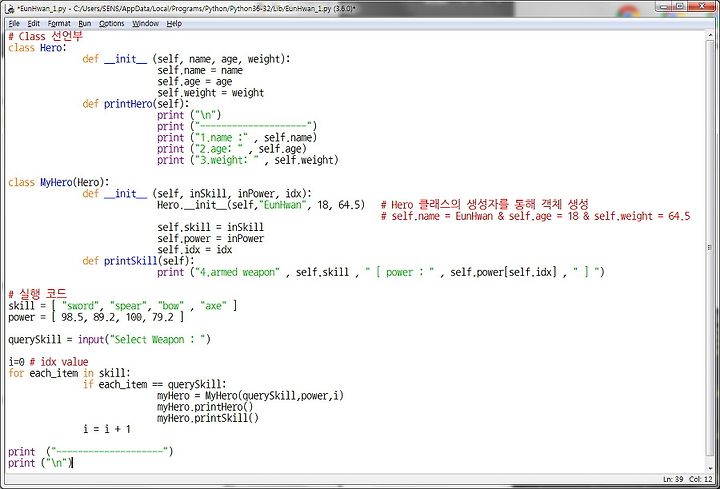Open the Window menu

pyautogui.click(x=145, y=23)
